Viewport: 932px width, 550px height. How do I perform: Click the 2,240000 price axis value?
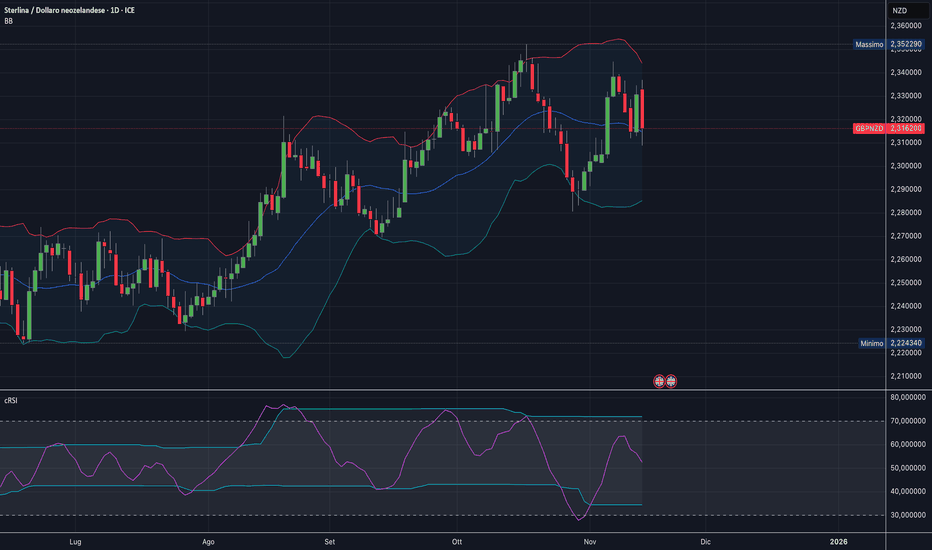tap(906, 306)
